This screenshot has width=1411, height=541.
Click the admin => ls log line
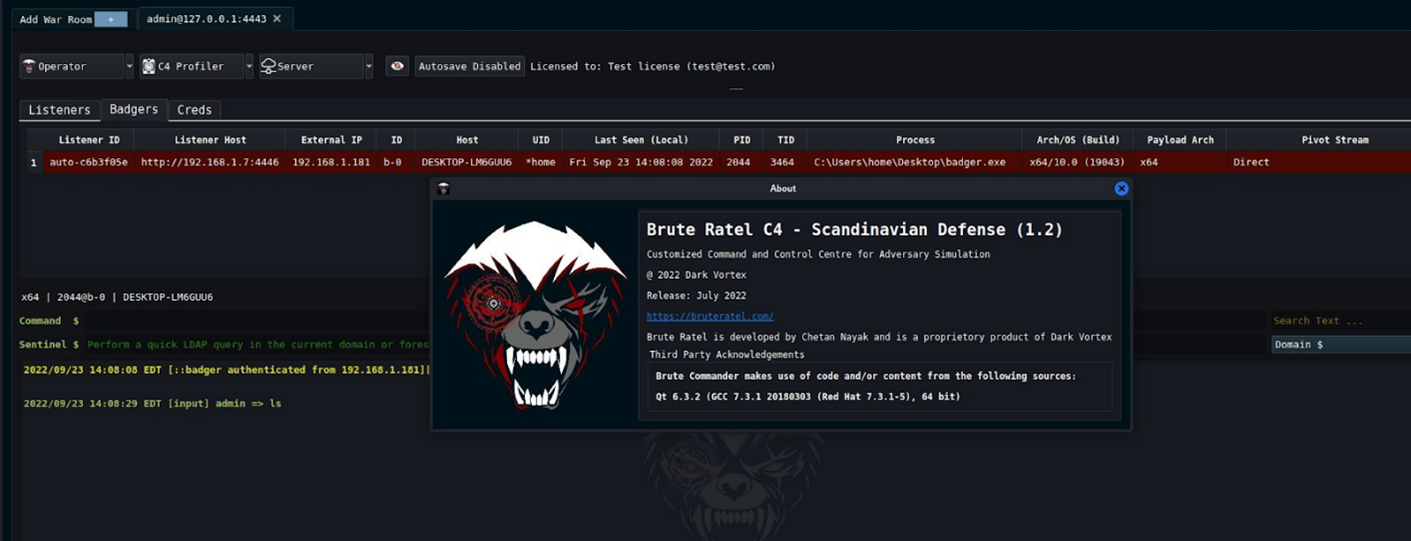point(152,403)
